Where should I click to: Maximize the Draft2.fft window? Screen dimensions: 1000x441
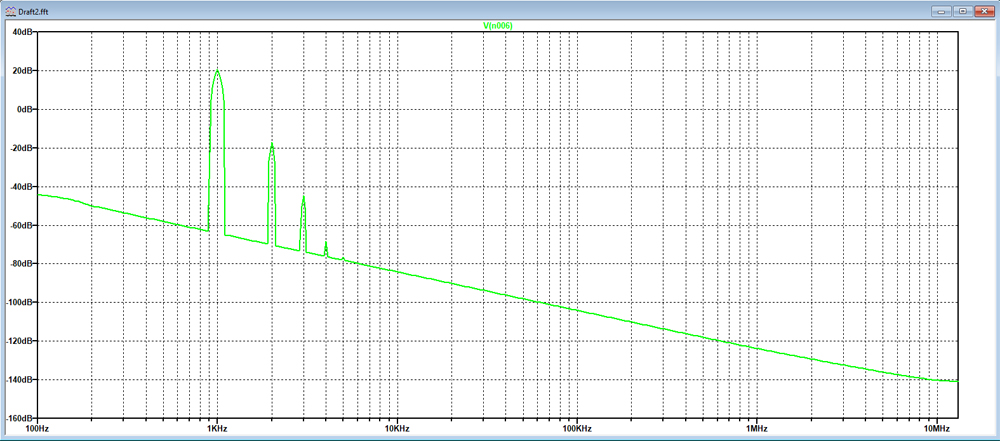(962, 11)
